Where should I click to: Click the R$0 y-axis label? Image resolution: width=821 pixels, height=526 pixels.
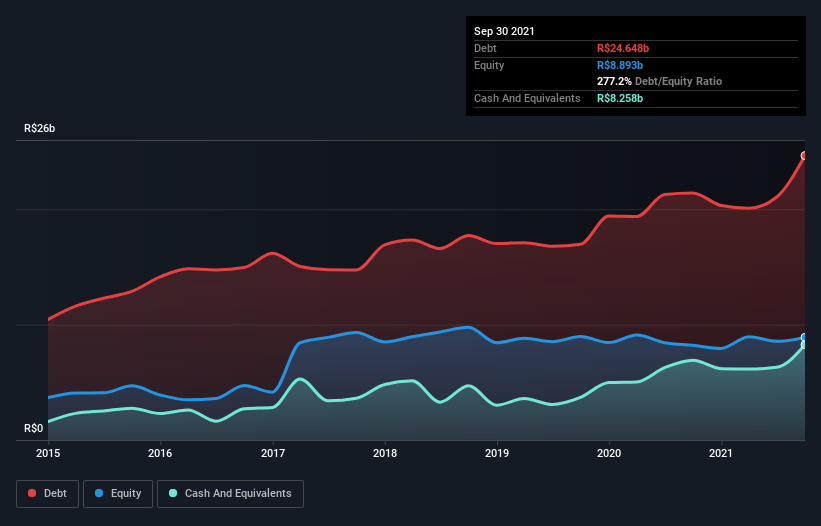[x=34, y=428]
